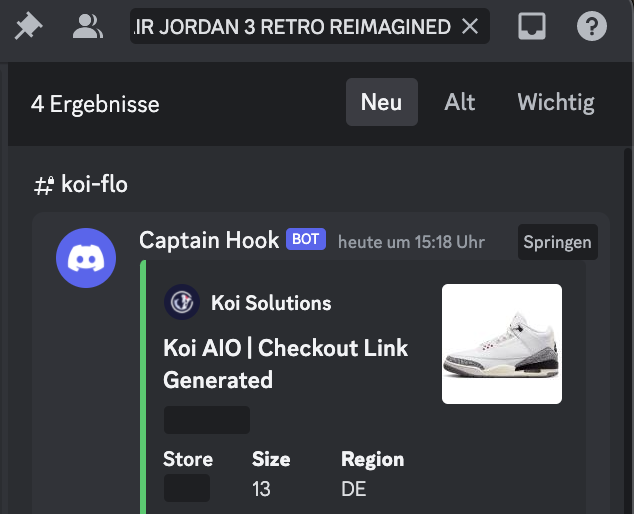Select the Neu results tab

(382, 102)
